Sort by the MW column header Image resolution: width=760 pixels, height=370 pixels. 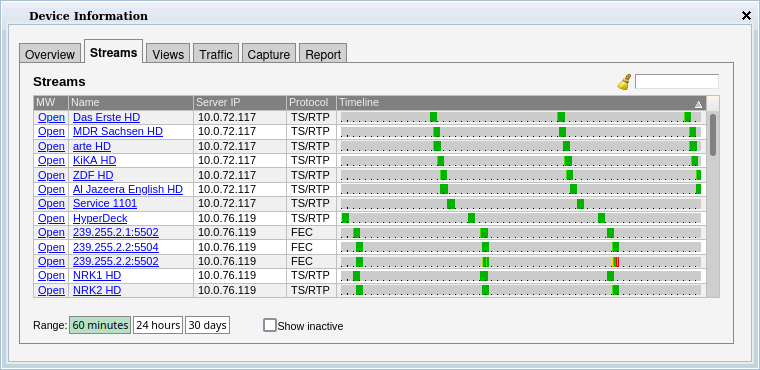(x=51, y=103)
